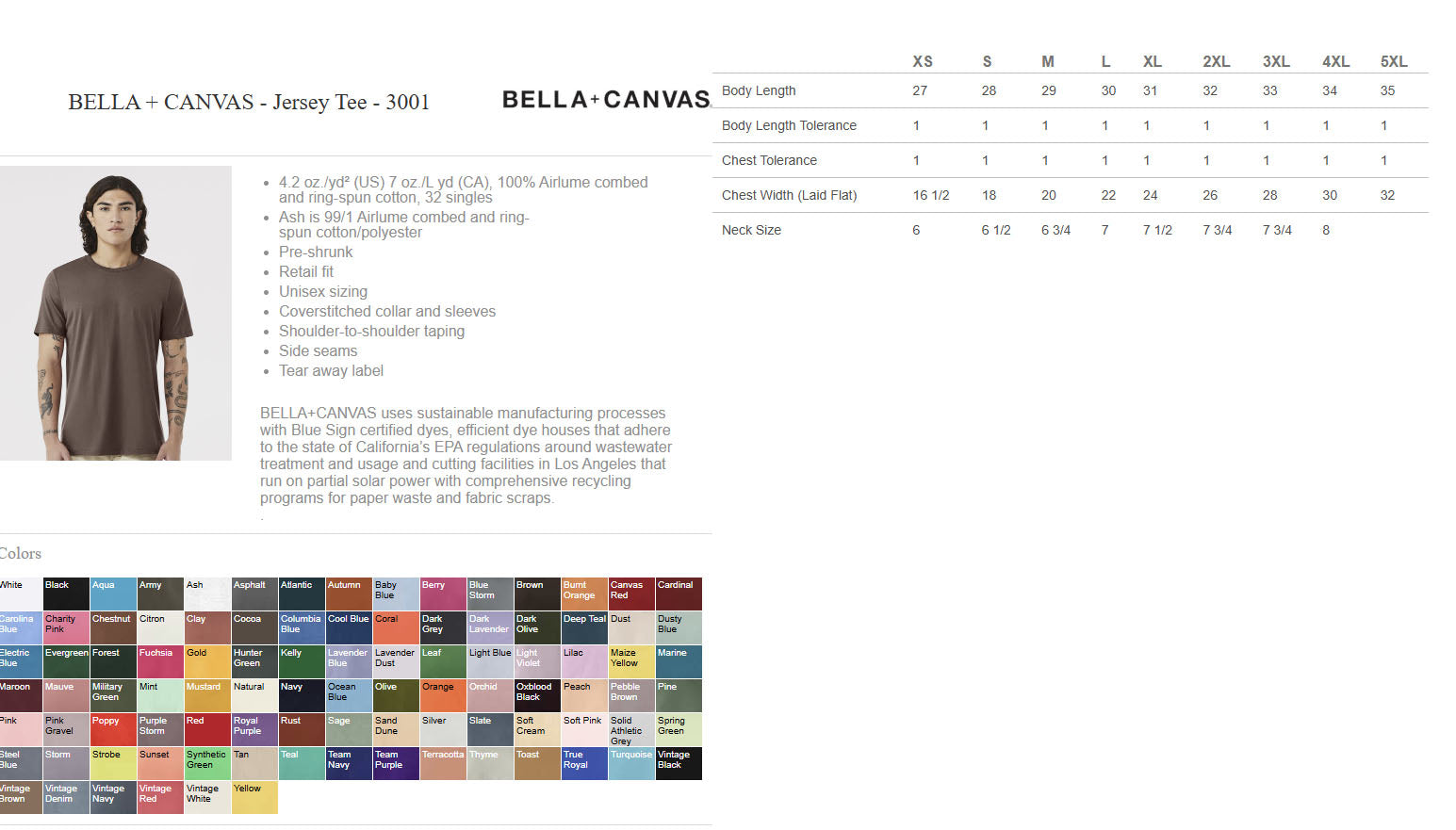Select the Synthetic Green swatch
1456x830 pixels.
pyautogui.click(x=207, y=764)
